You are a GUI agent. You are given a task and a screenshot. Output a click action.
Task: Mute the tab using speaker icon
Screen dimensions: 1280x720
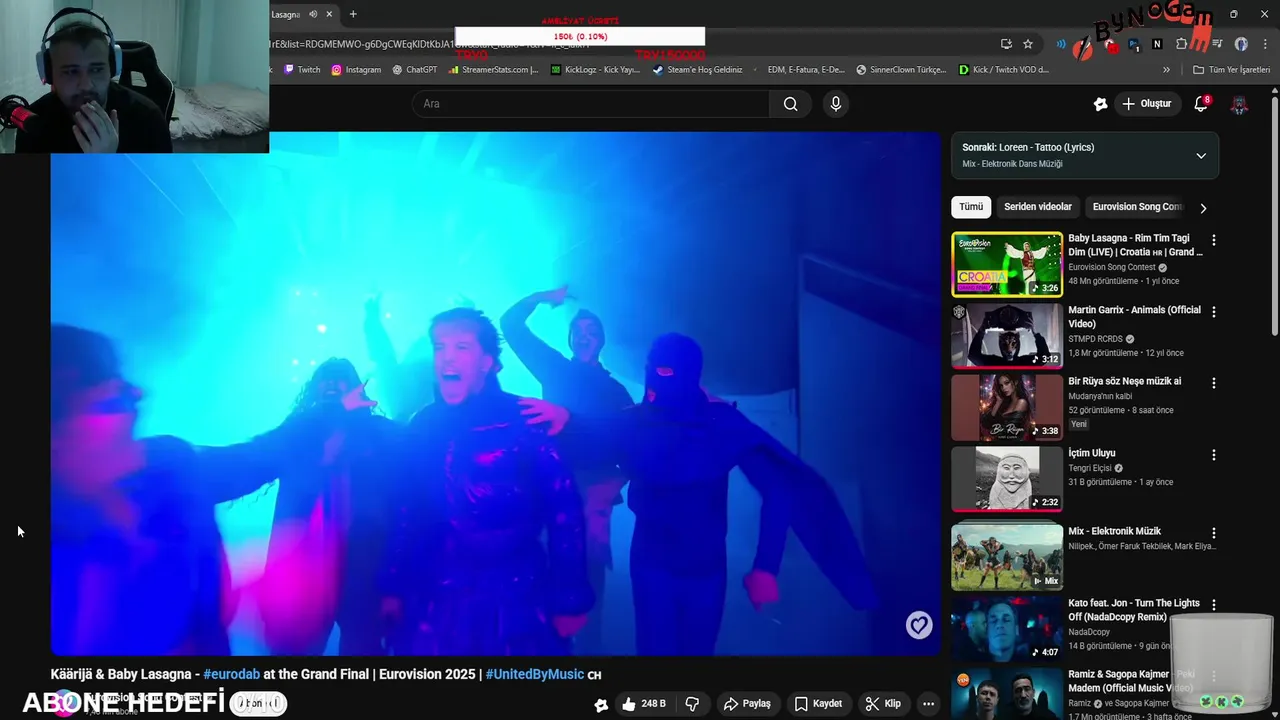point(313,14)
